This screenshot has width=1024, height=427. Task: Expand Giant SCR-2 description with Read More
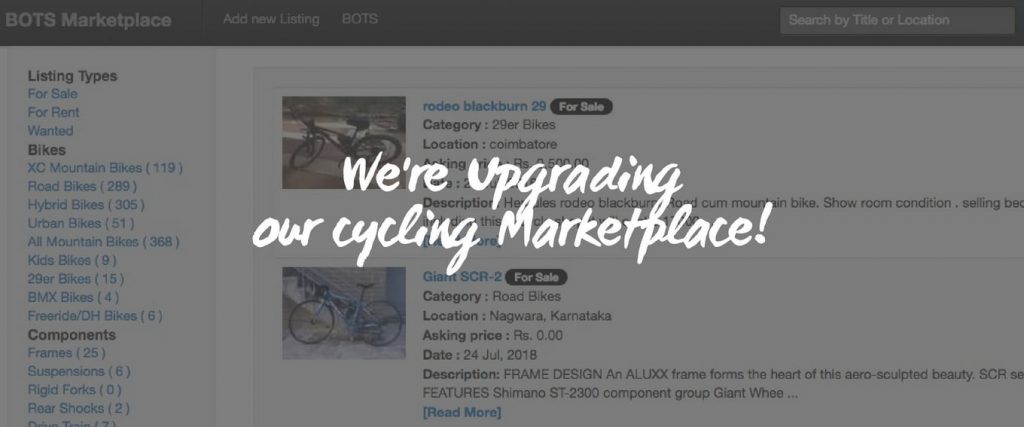(462, 413)
